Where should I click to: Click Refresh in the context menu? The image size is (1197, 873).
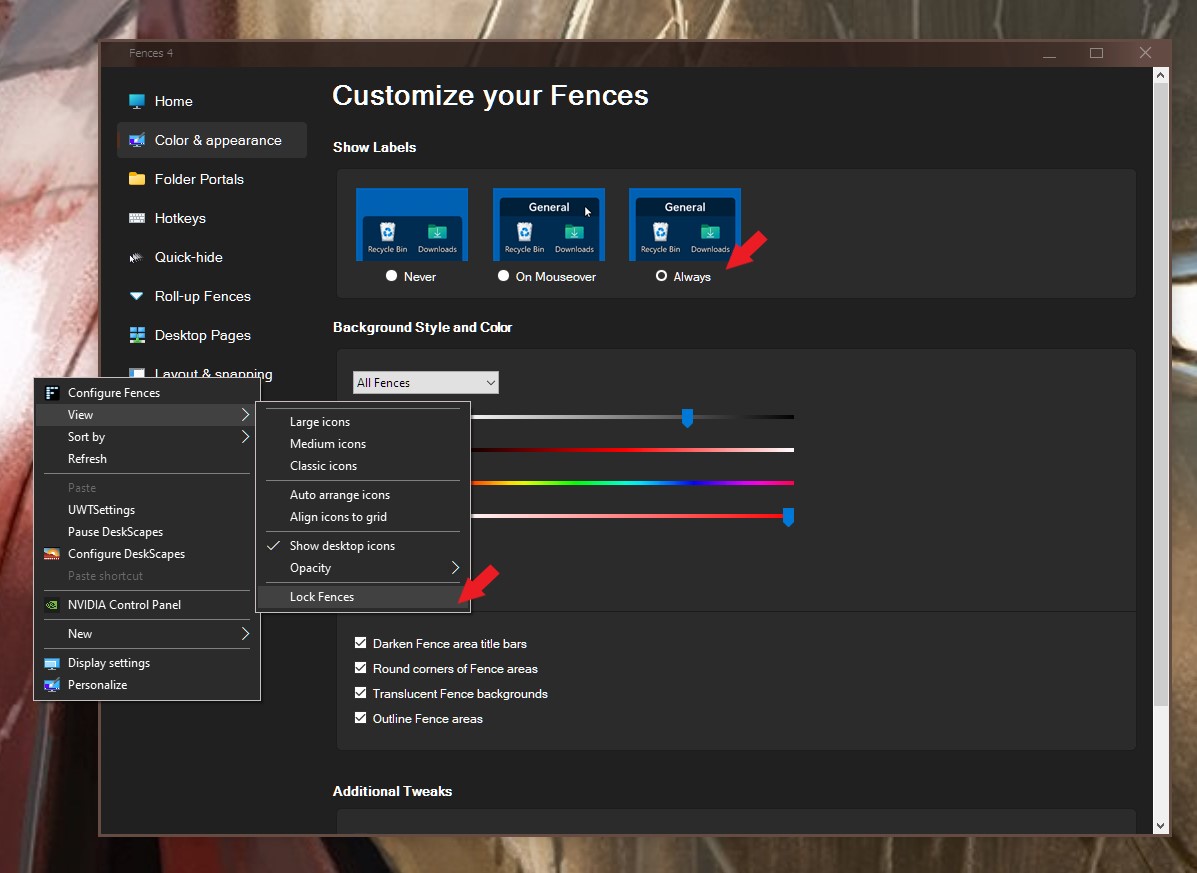tap(147, 459)
